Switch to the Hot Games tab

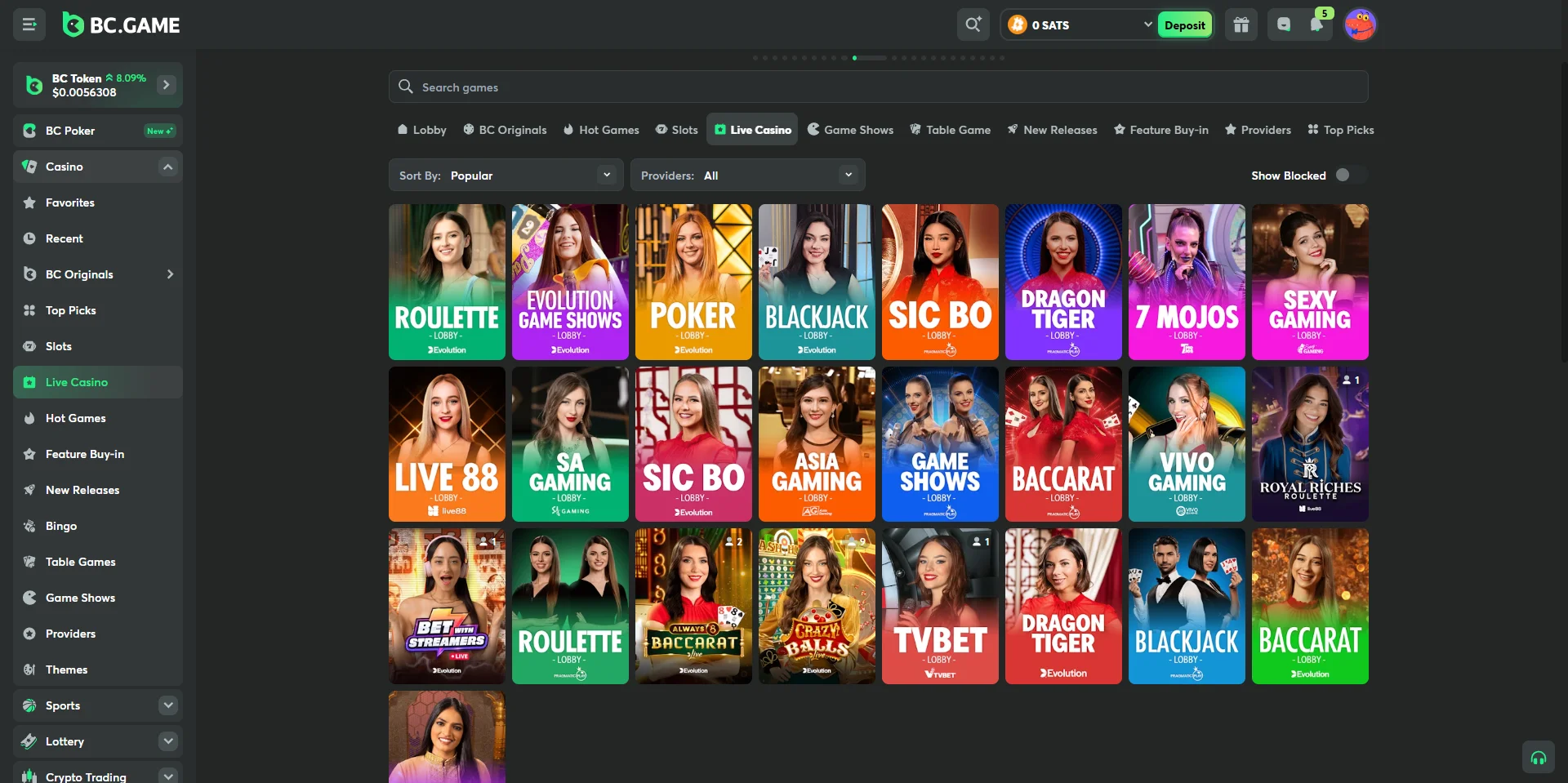(x=601, y=129)
